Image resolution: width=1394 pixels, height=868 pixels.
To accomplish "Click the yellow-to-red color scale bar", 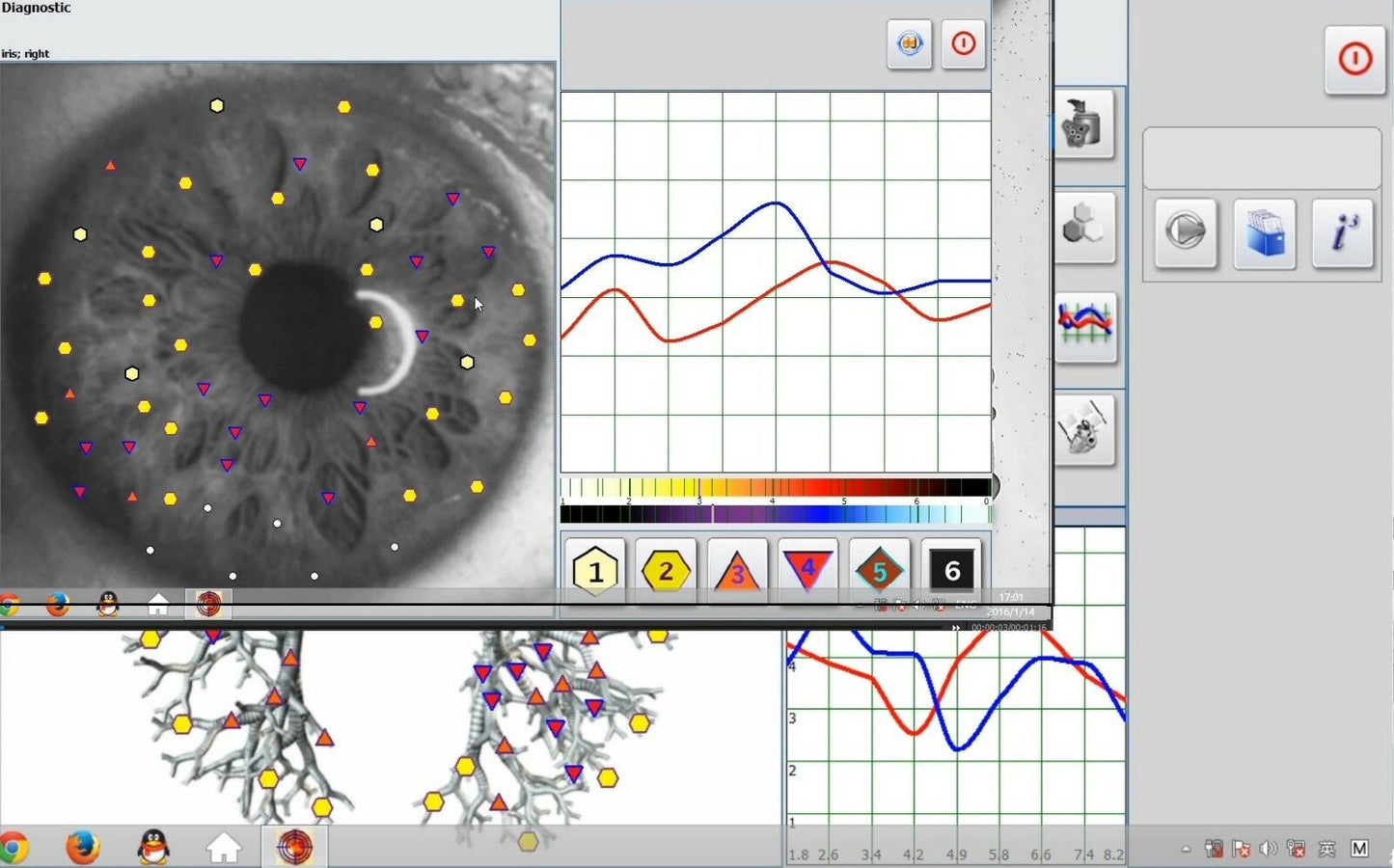I will [776, 487].
